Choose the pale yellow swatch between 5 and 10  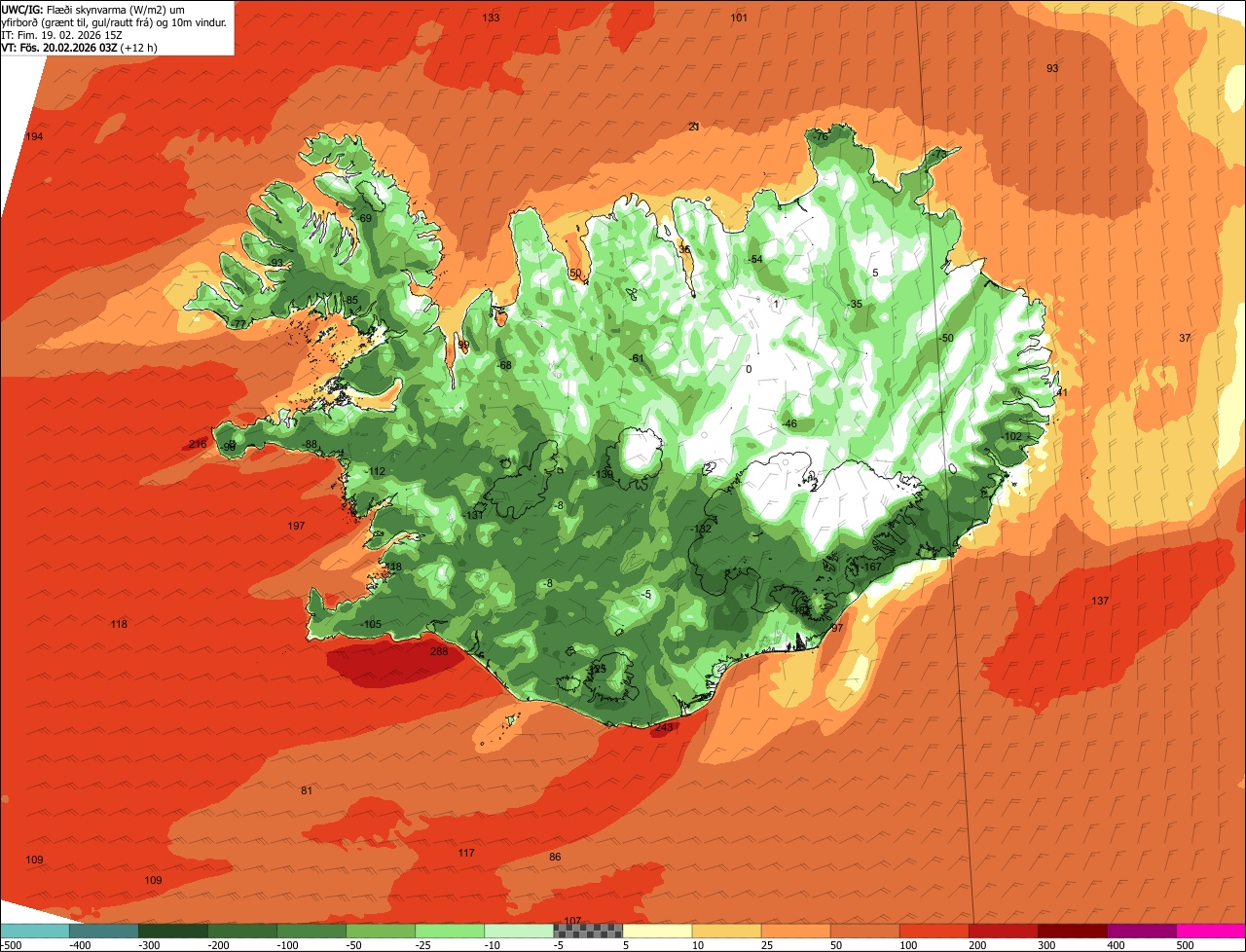pos(657,931)
